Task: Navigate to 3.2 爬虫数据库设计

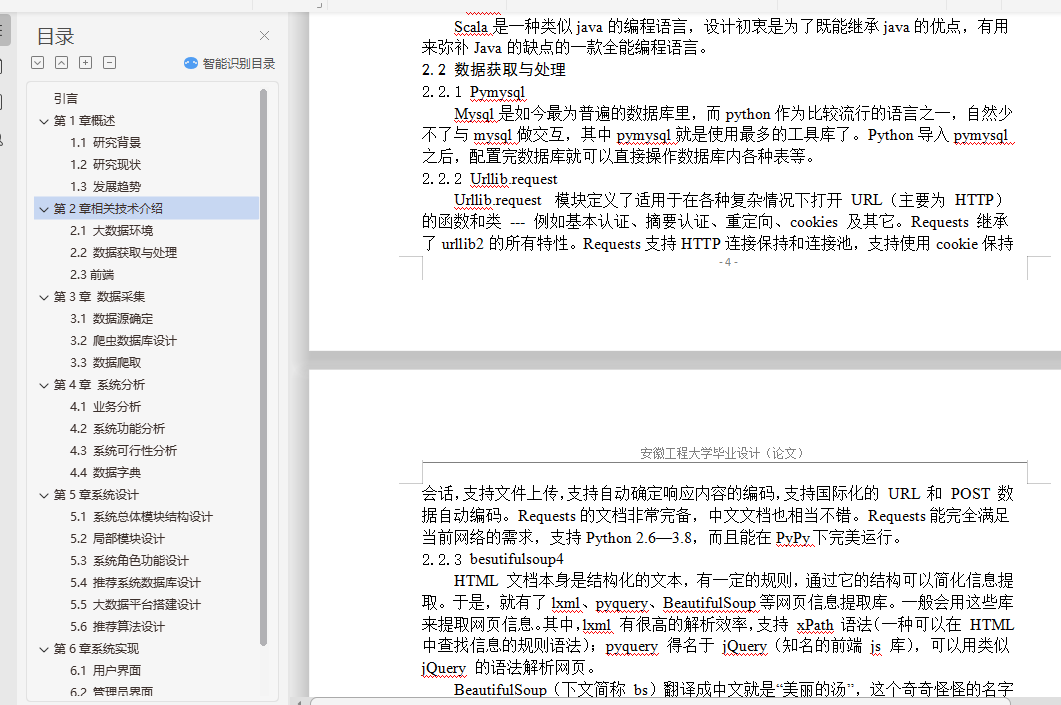Action: 123,341
